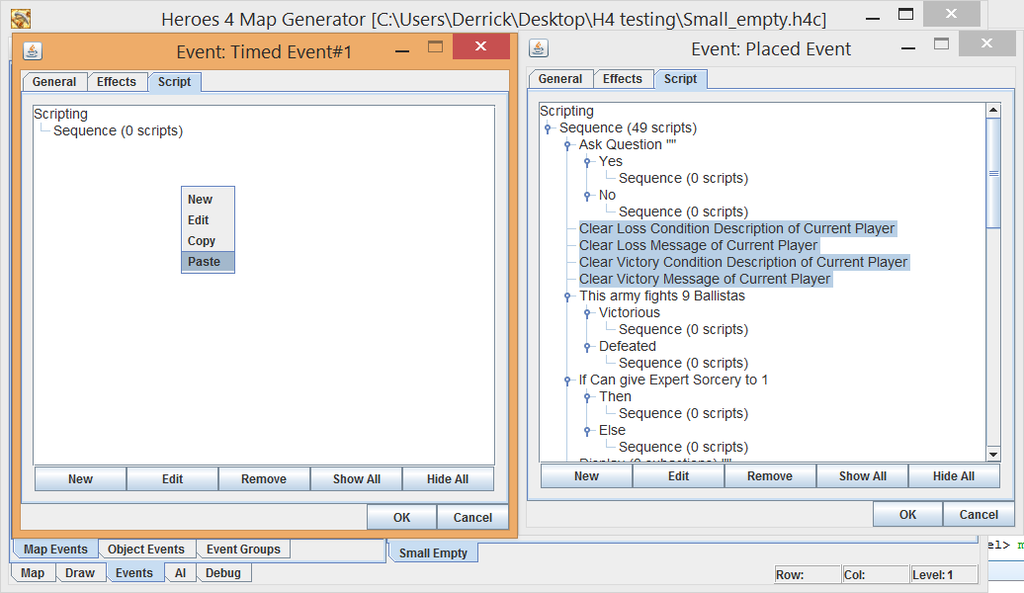
Task: Click Edit button in Timed Event#1 window
Action: point(172,479)
